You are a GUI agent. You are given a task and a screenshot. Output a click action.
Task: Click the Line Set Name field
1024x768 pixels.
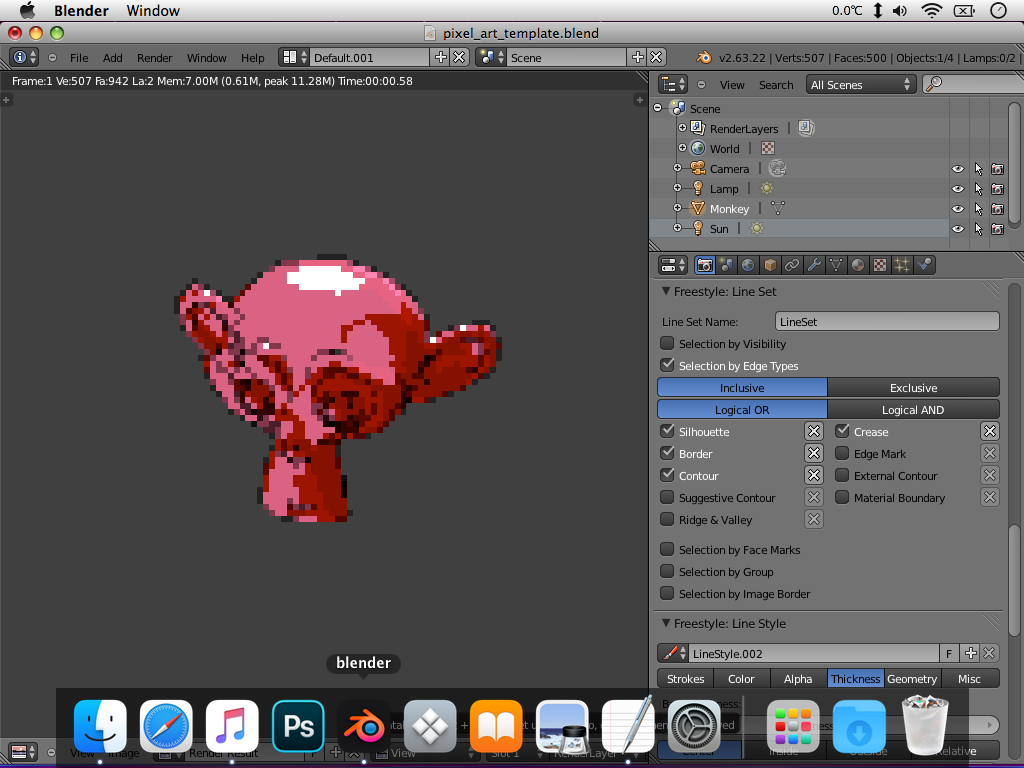pyautogui.click(x=887, y=321)
